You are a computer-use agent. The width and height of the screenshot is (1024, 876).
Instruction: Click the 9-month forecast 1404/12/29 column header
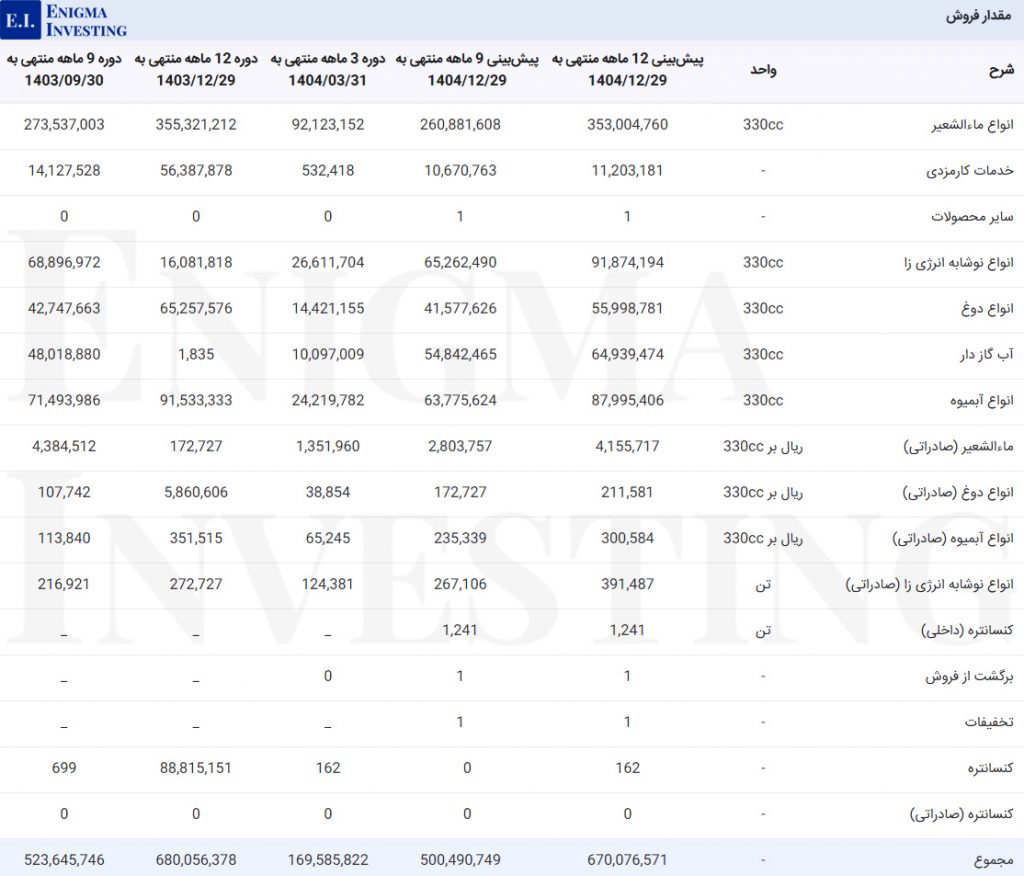467,69
